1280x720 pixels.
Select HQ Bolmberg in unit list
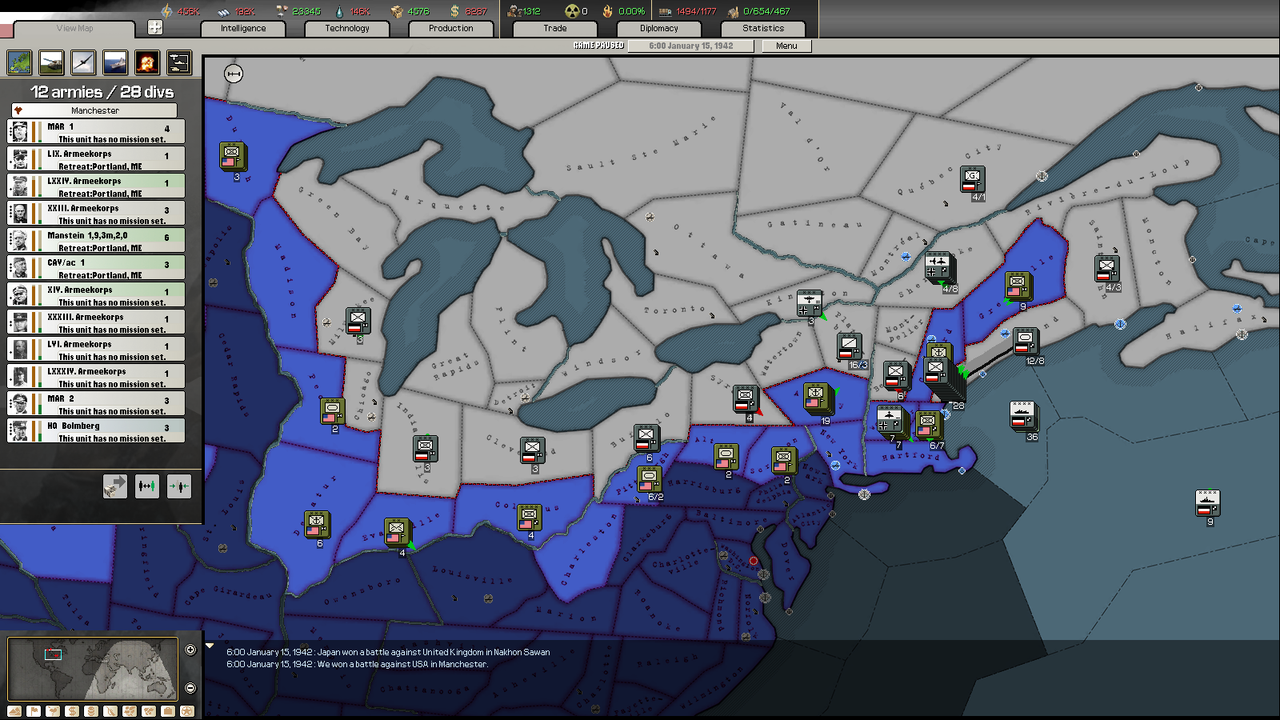point(96,430)
